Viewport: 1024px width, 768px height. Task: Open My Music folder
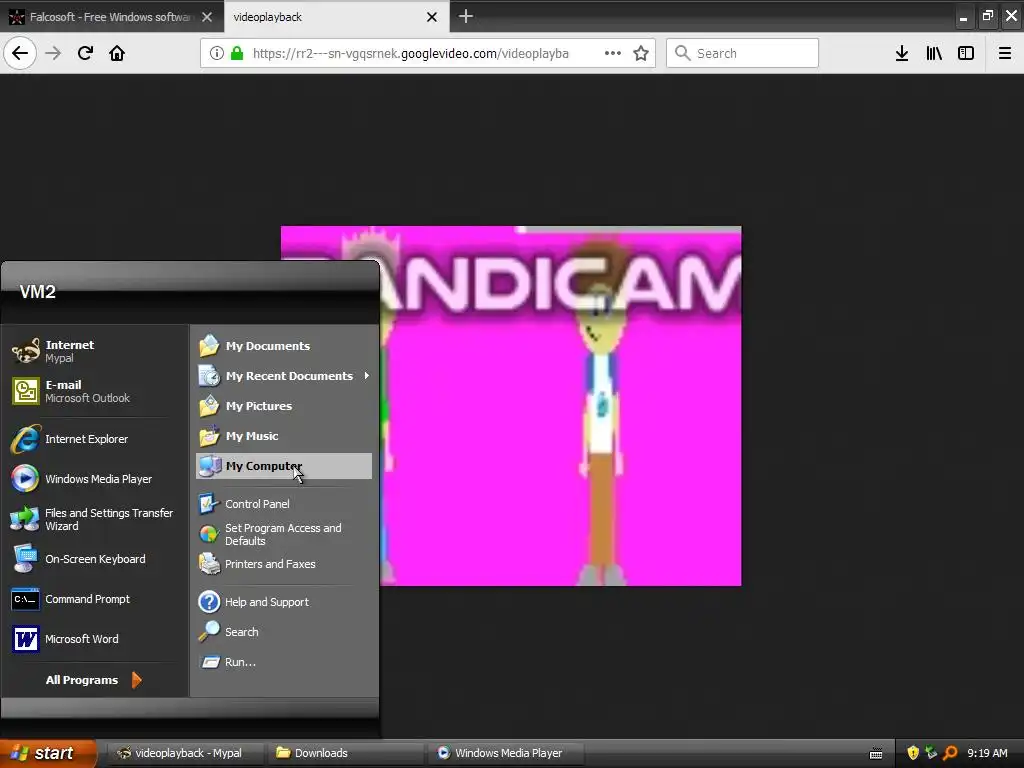coord(284,436)
